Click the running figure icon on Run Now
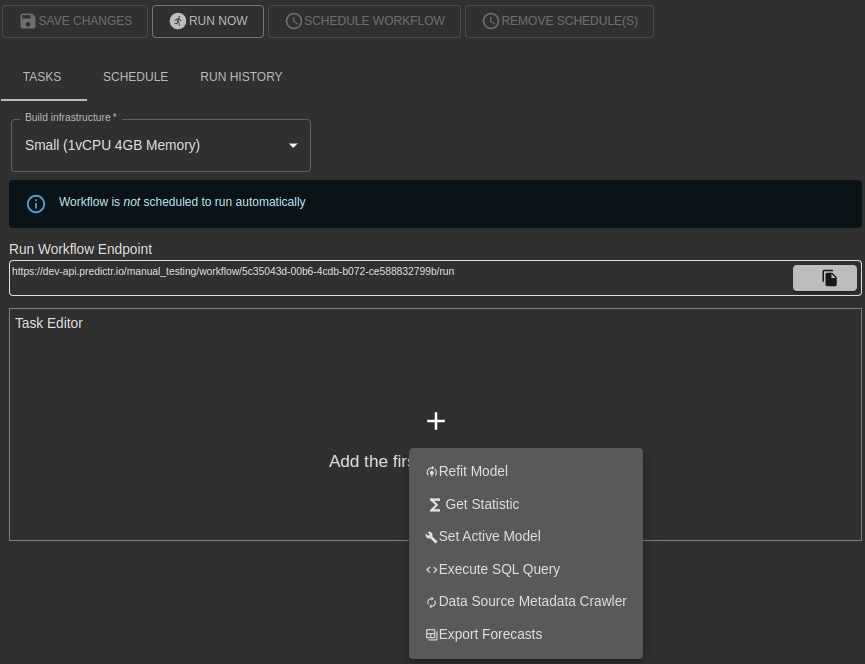This screenshot has width=865, height=664. (x=178, y=21)
